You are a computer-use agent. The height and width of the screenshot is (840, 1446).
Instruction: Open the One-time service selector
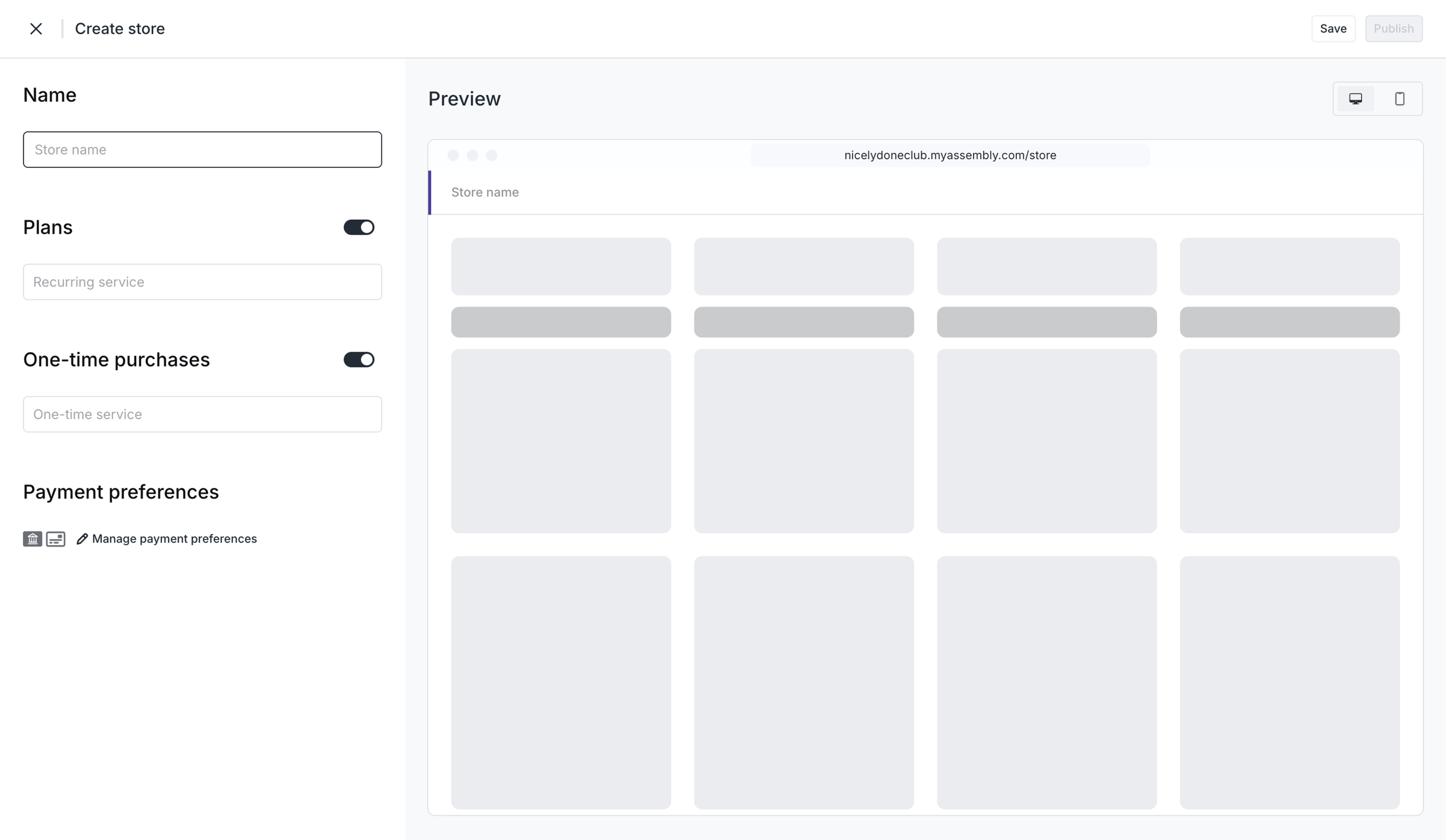coord(202,414)
